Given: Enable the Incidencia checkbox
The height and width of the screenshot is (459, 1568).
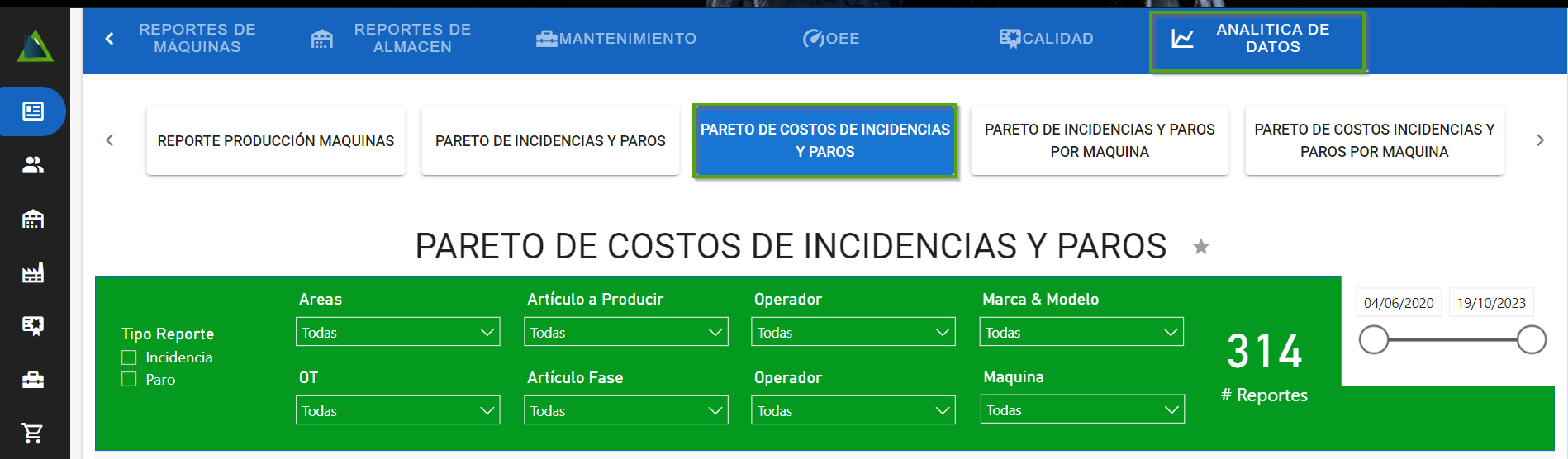Looking at the screenshot, I should tap(129, 357).
